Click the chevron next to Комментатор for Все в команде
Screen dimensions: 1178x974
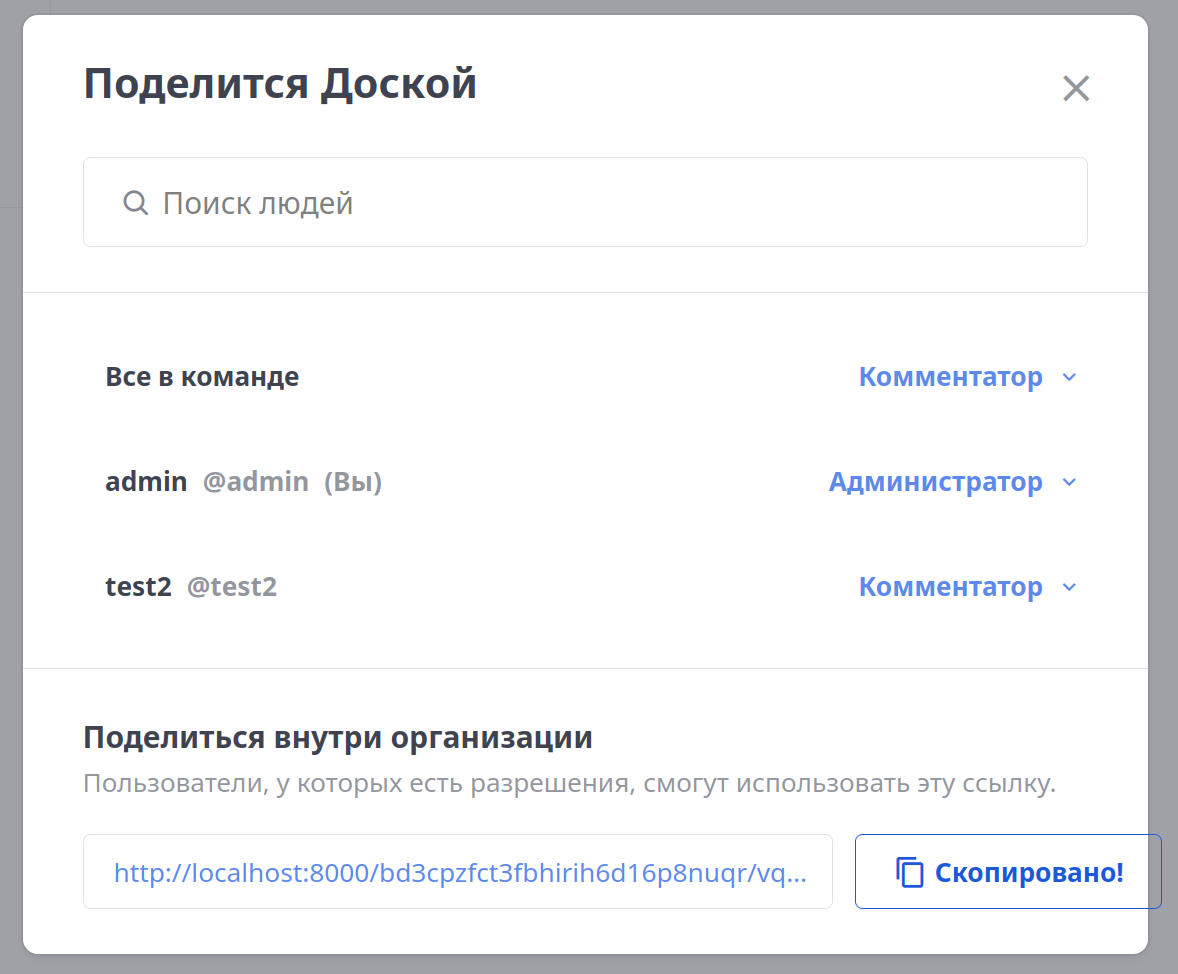[x=1069, y=377]
